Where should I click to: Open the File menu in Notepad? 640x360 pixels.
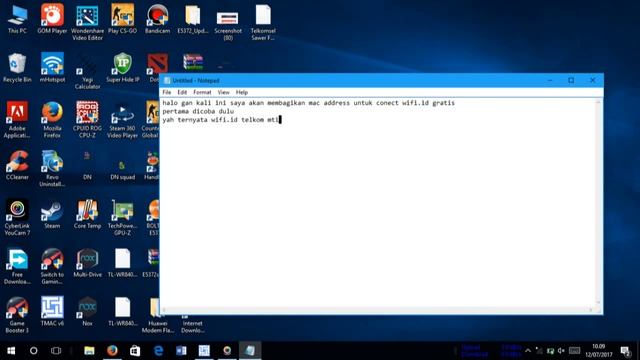(x=167, y=92)
